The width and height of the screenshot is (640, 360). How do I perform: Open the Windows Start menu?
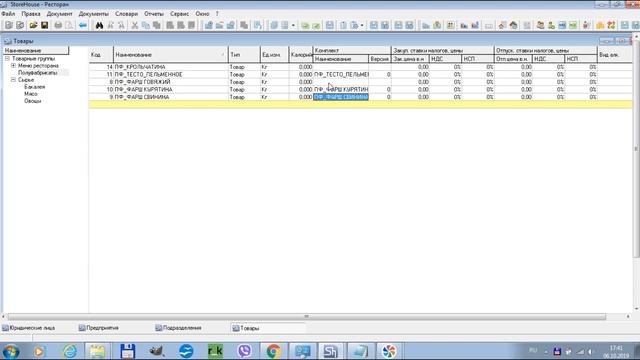coord(11,351)
